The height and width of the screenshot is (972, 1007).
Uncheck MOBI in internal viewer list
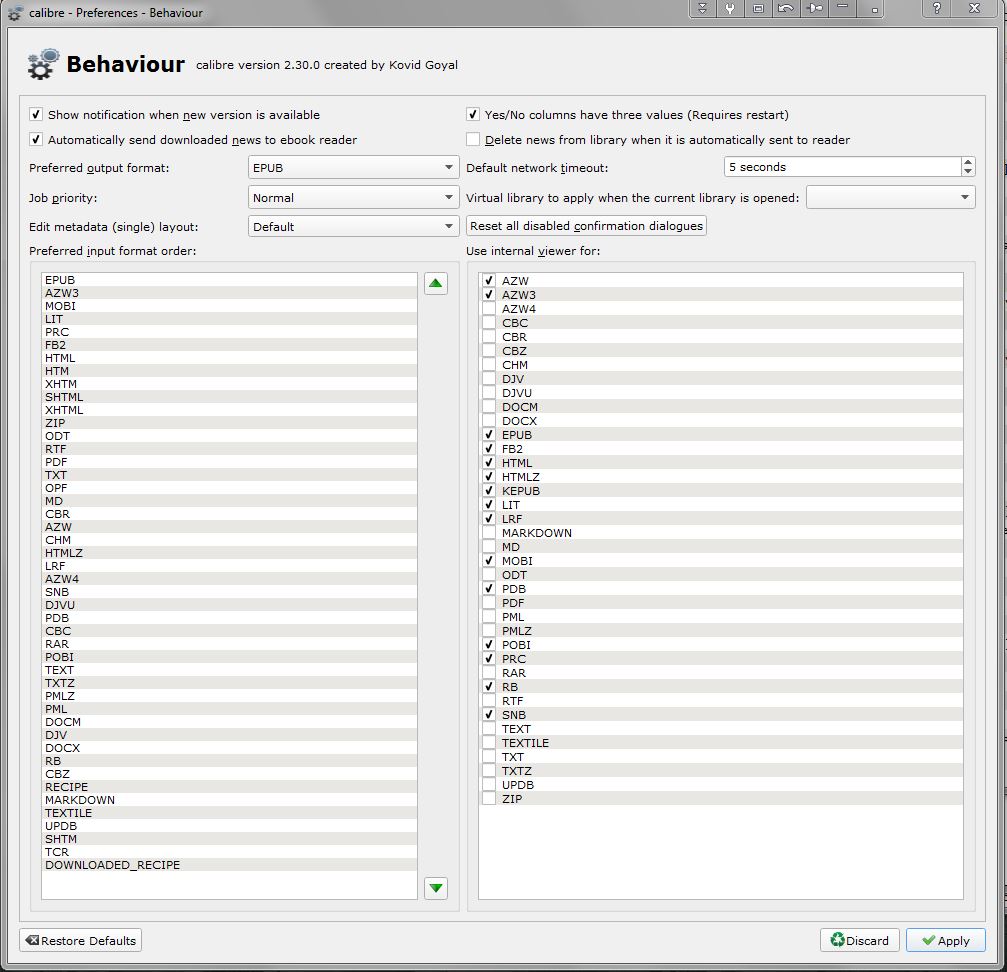(489, 560)
